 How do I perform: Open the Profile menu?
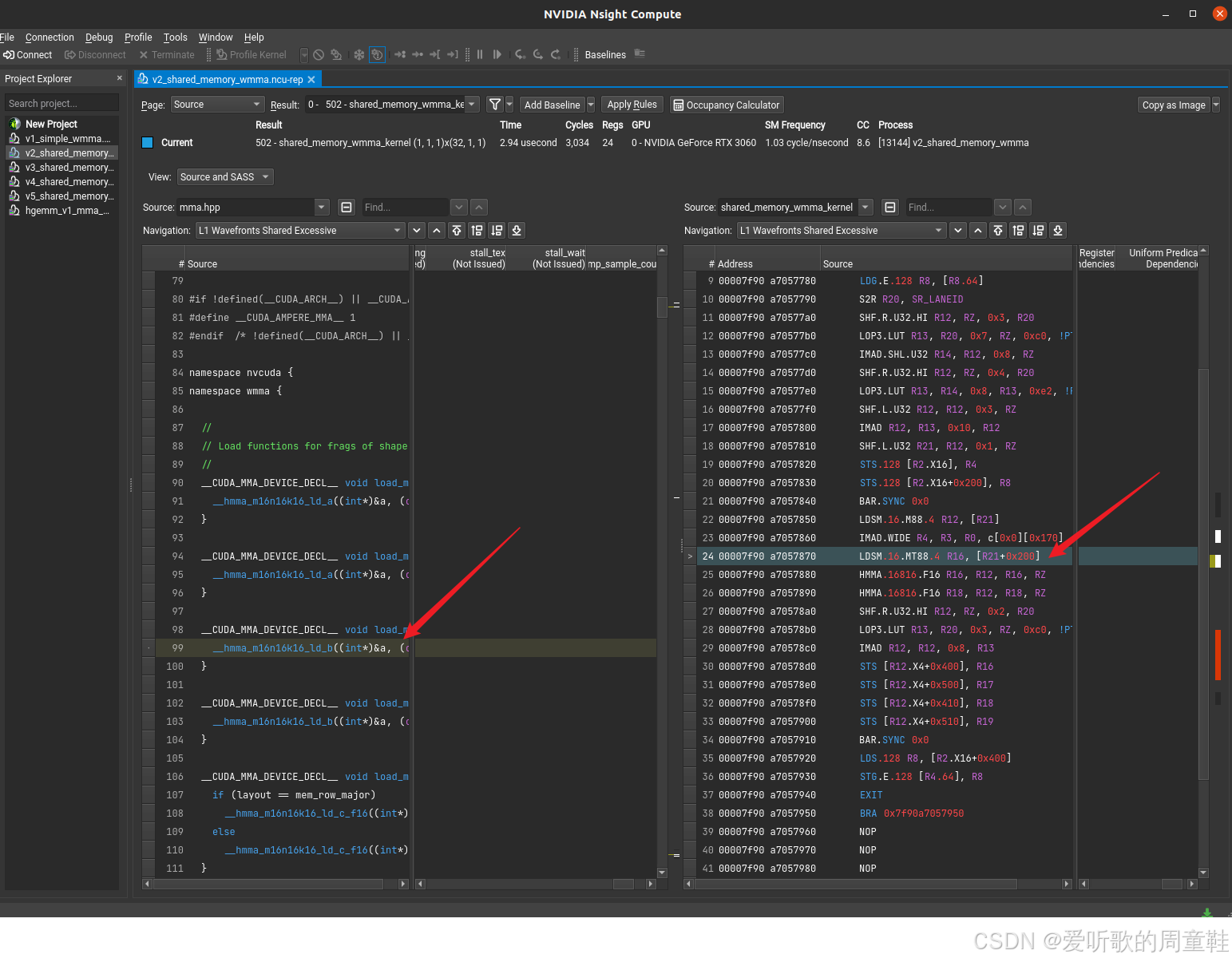click(x=138, y=38)
